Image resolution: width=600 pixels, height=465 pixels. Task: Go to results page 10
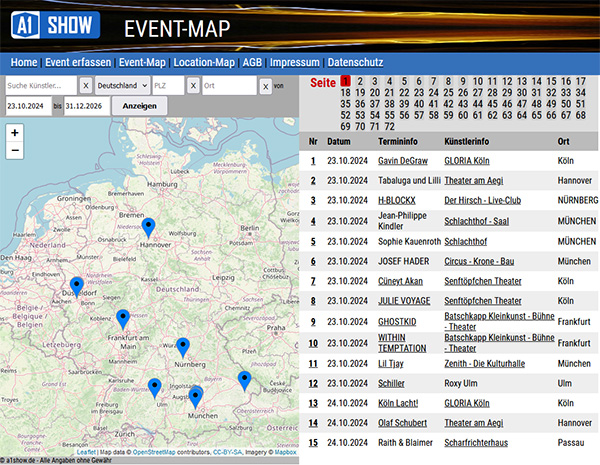pos(478,82)
